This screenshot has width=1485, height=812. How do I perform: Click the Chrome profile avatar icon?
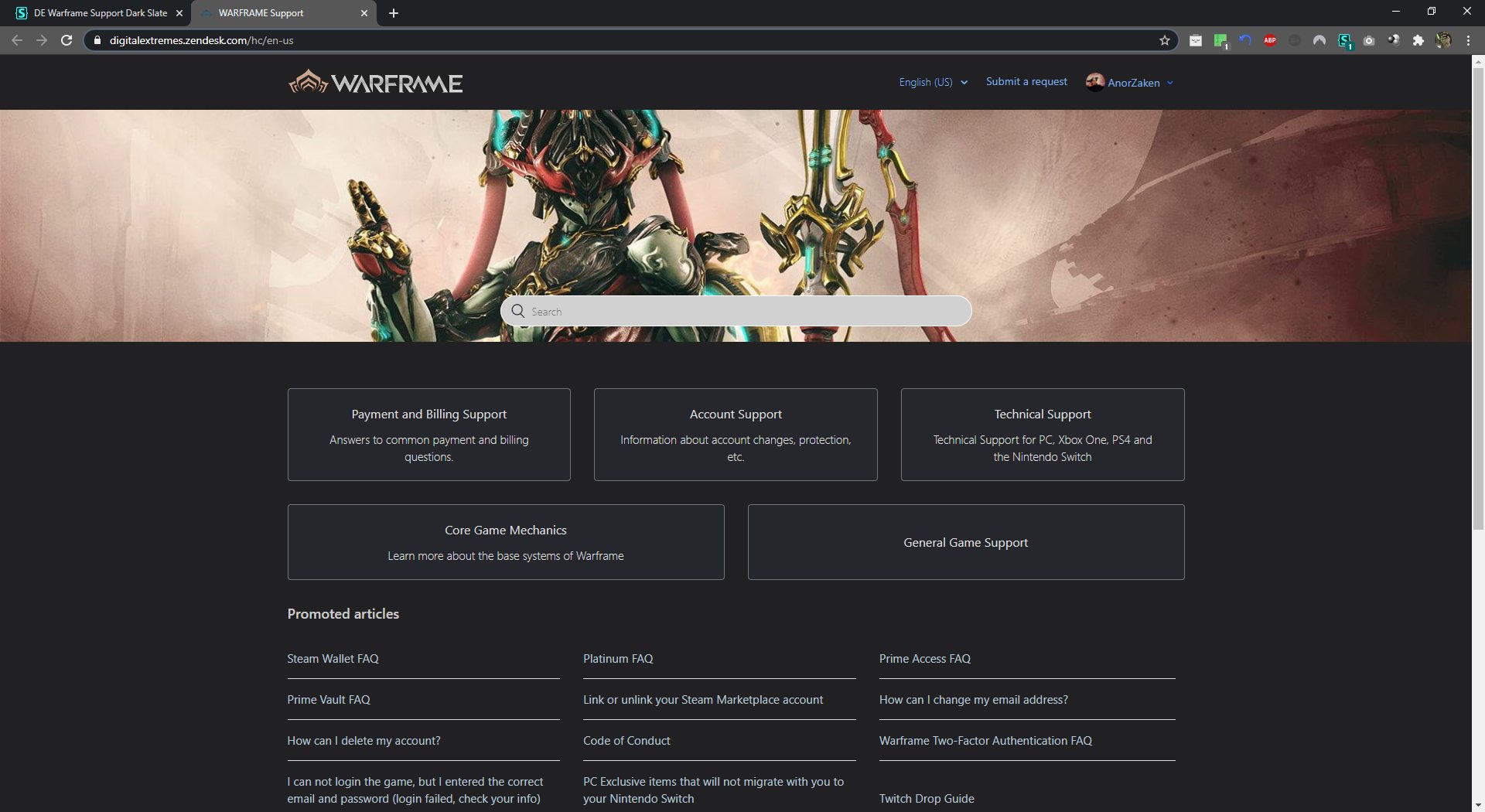click(1444, 40)
